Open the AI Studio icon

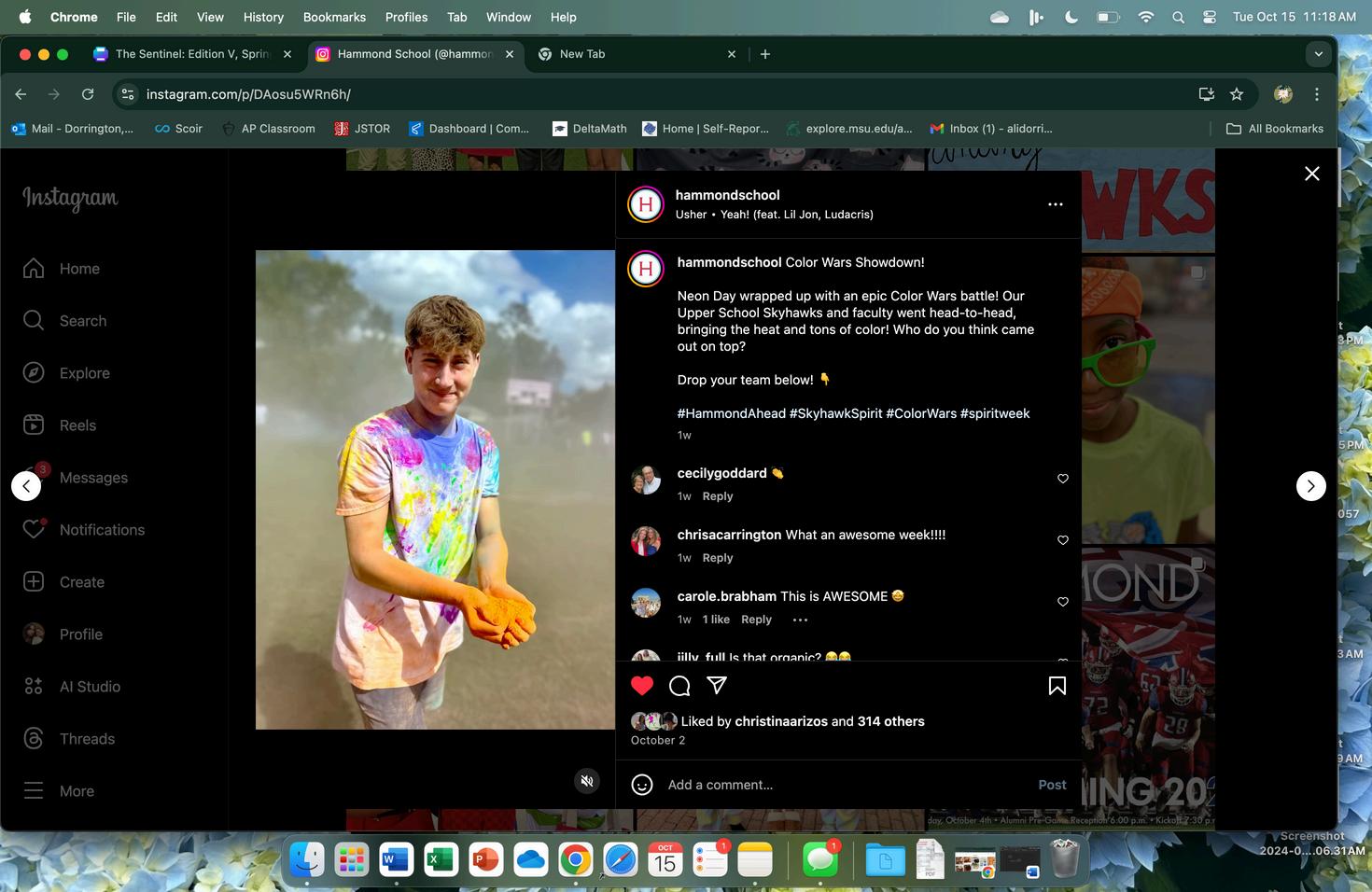coord(34,687)
